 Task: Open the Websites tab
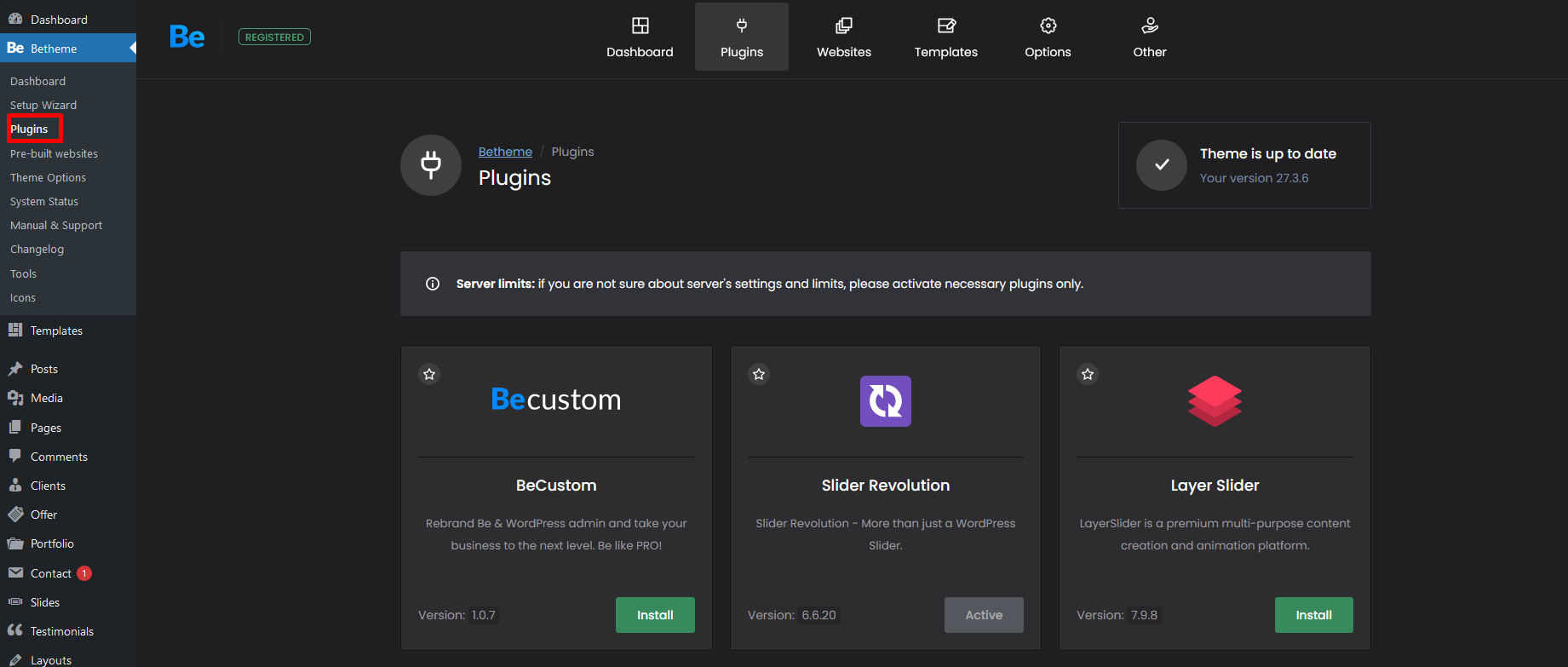844,37
